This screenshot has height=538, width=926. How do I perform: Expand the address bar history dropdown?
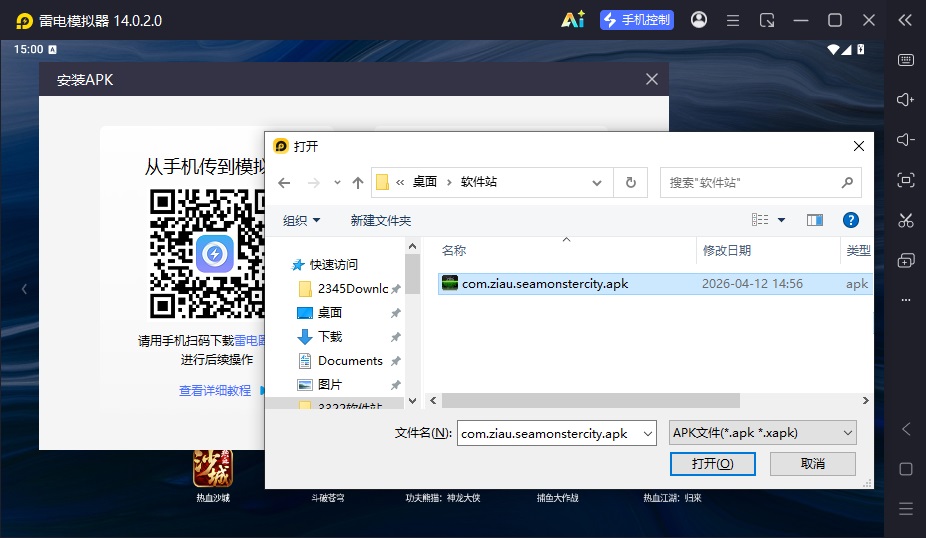[597, 183]
